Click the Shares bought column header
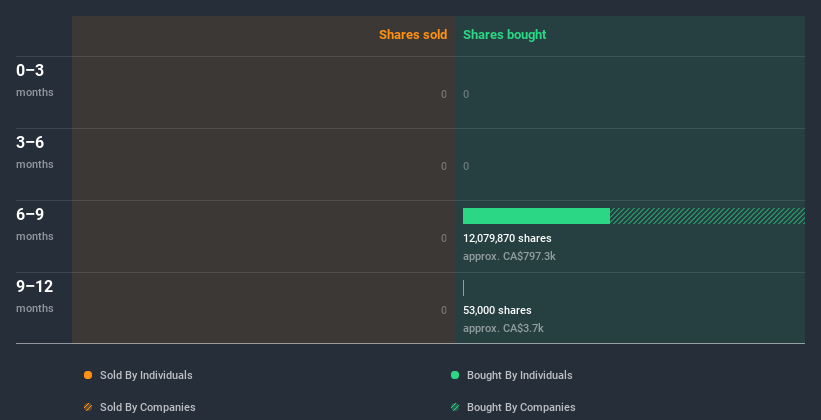 click(x=505, y=35)
